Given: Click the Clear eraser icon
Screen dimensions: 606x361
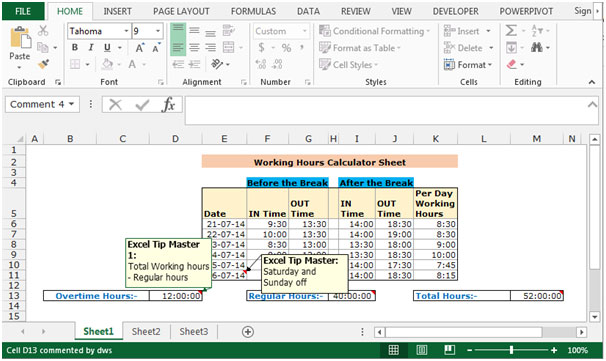Looking at the screenshot, I should click(x=512, y=64).
